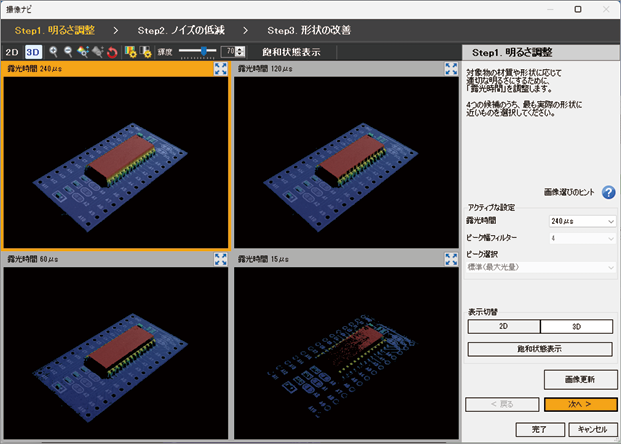Maximize the 15μs exposure image panel

coord(450,259)
